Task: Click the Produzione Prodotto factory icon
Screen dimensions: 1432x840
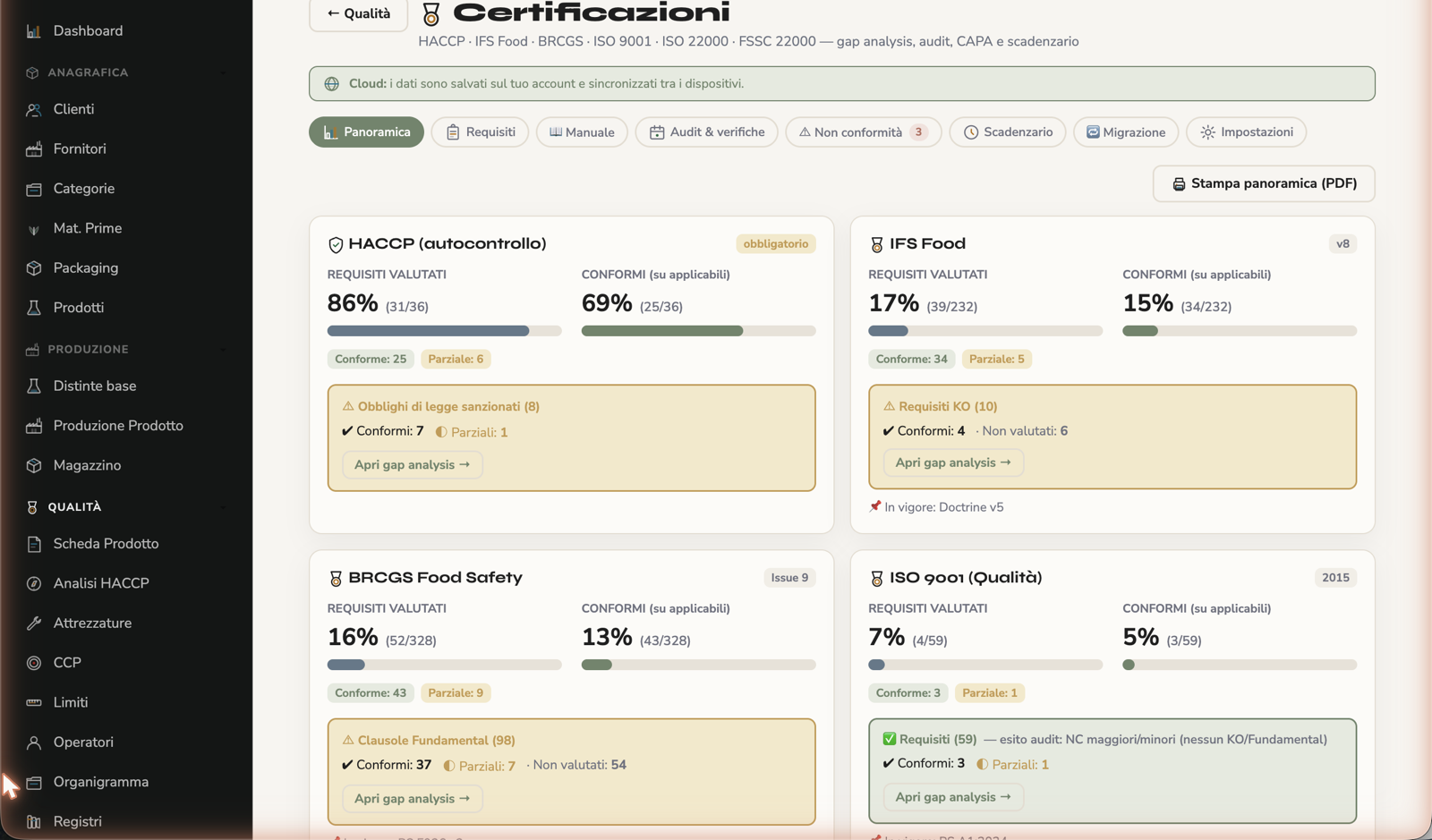Action: click(x=33, y=426)
